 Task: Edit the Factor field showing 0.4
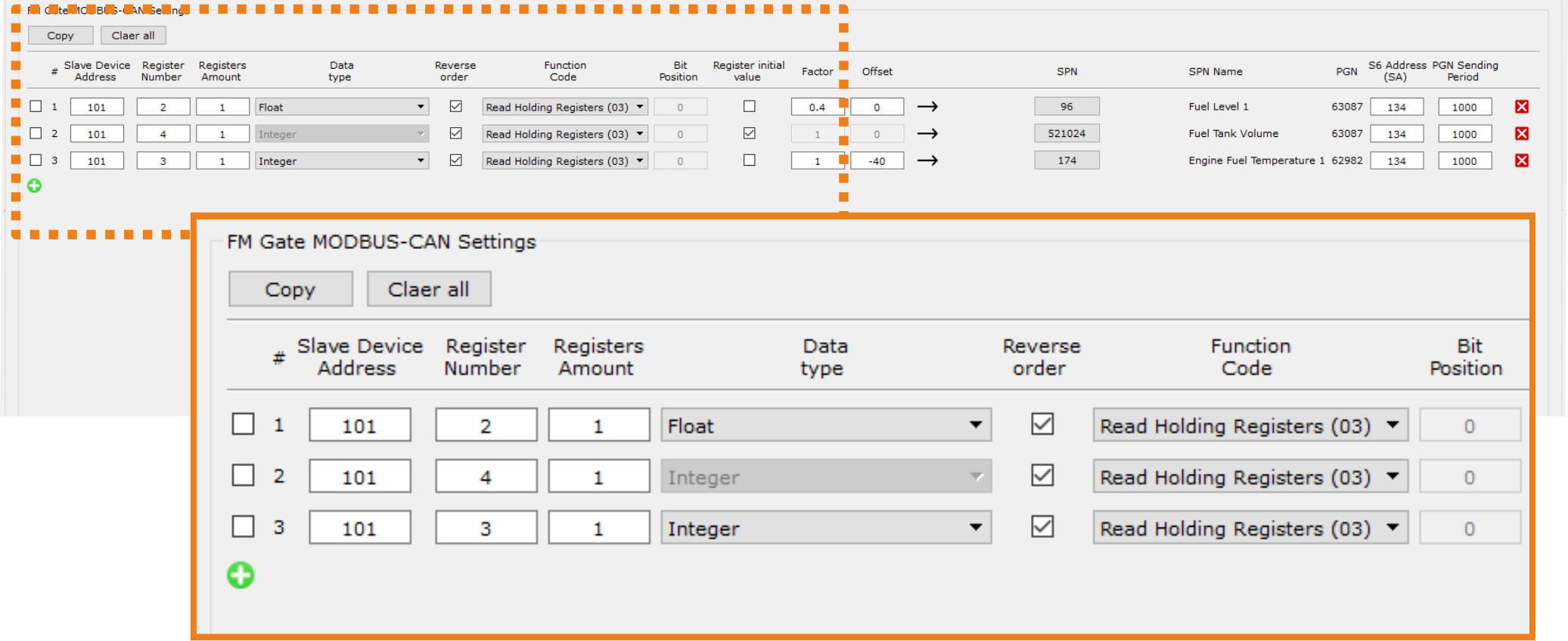click(817, 107)
